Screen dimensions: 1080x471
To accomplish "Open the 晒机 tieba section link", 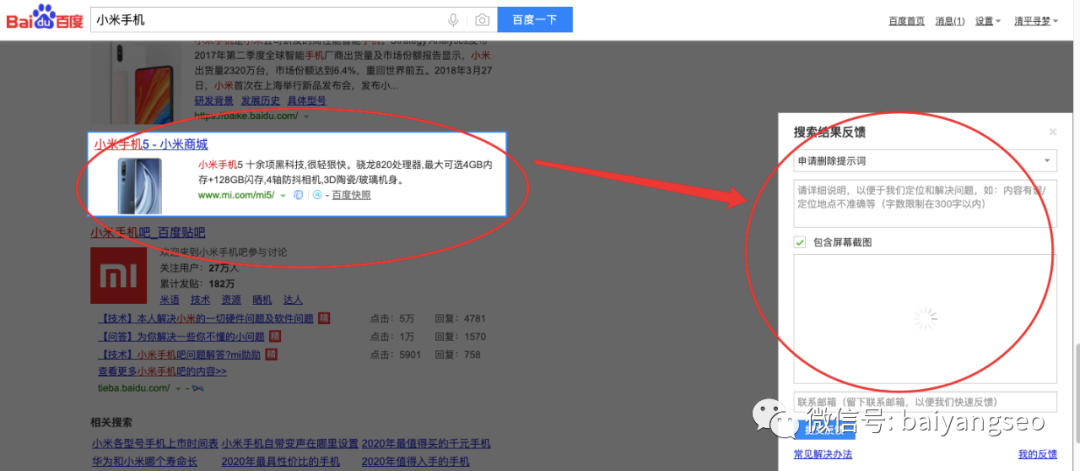I will click(x=262, y=300).
